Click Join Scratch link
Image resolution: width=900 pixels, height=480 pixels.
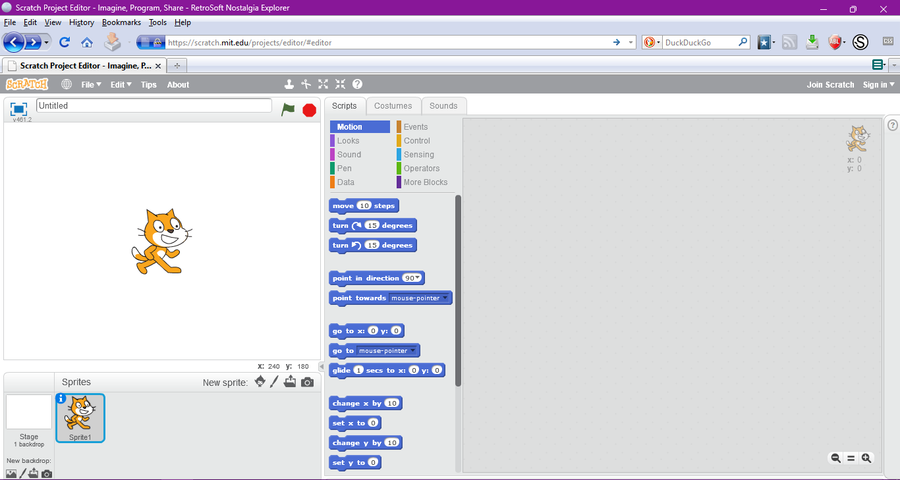(x=830, y=84)
